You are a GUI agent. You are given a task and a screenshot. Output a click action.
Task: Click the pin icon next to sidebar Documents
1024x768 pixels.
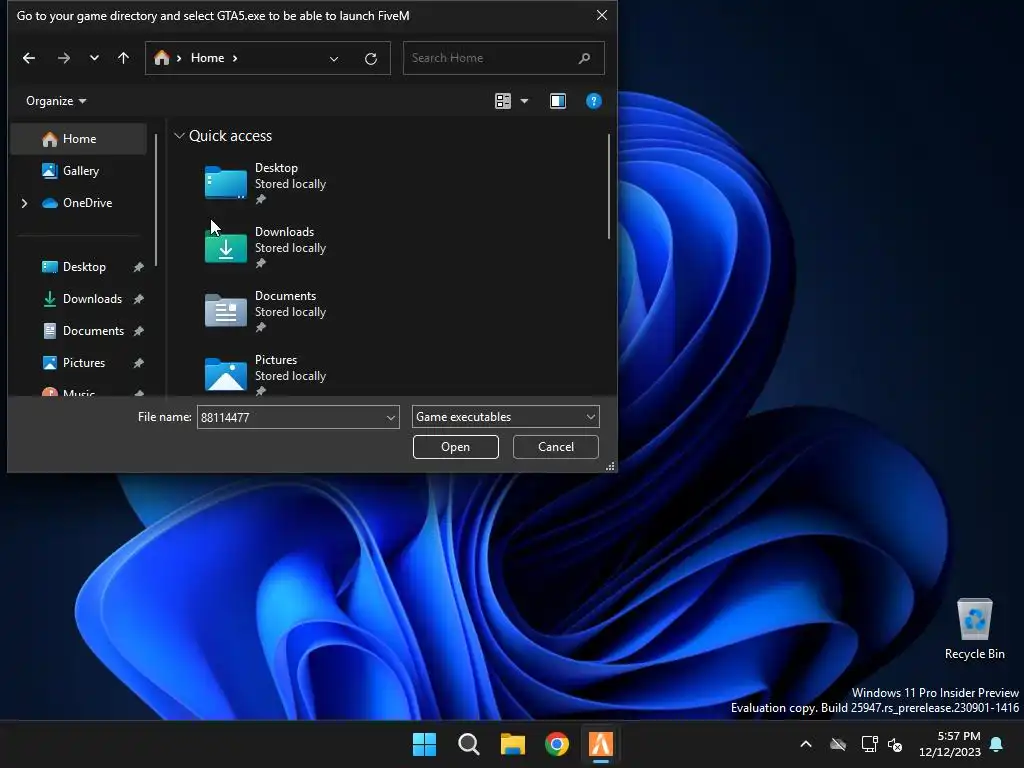click(138, 331)
